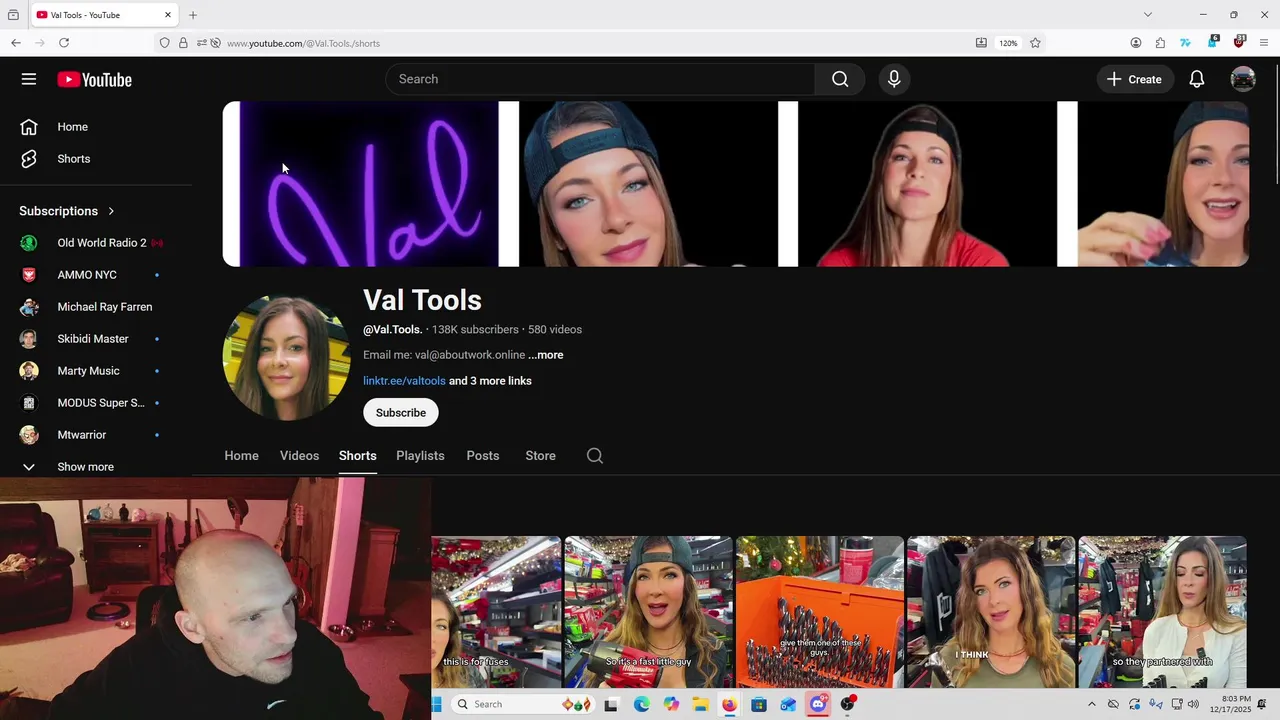Expand the Subscriptions section arrow
Screen dimensions: 1280x720
111,211
